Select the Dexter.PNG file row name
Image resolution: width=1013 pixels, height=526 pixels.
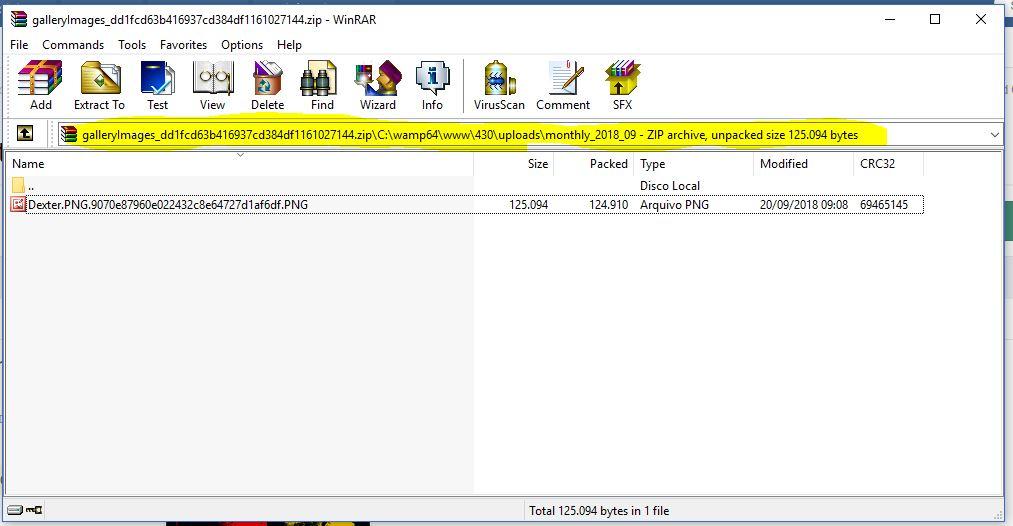(168, 204)
